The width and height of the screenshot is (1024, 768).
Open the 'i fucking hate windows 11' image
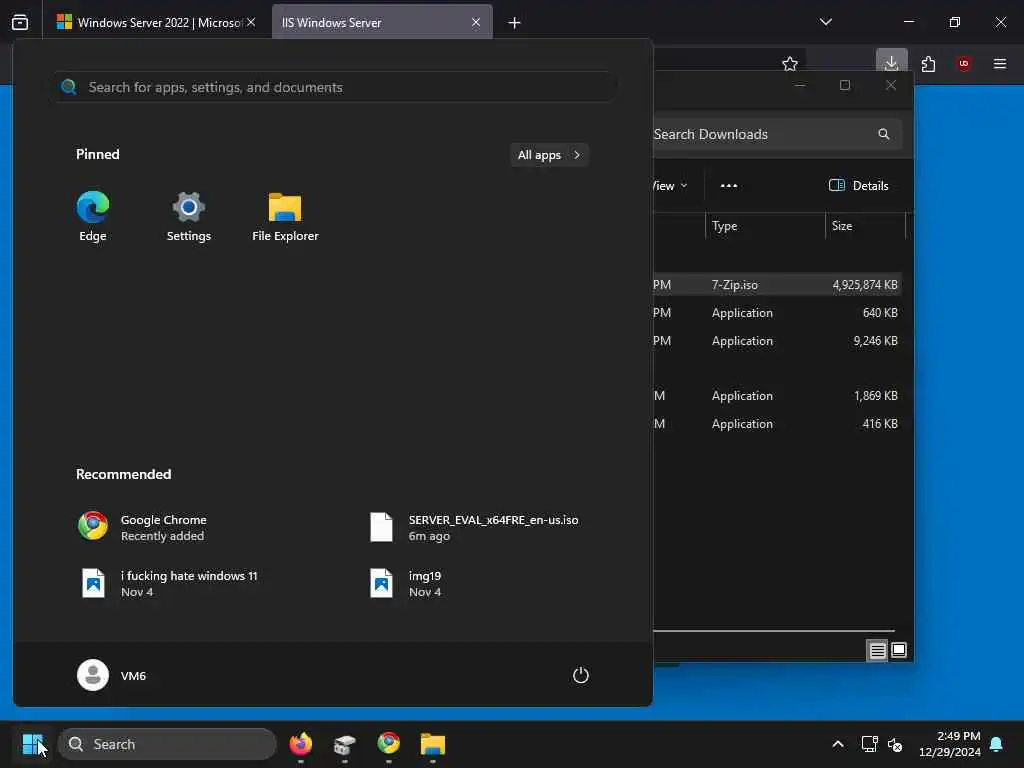pos(167,583)
